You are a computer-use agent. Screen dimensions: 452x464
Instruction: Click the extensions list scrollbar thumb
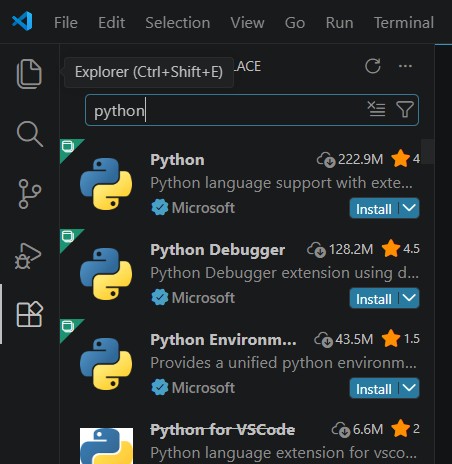(x=427, y=152)
